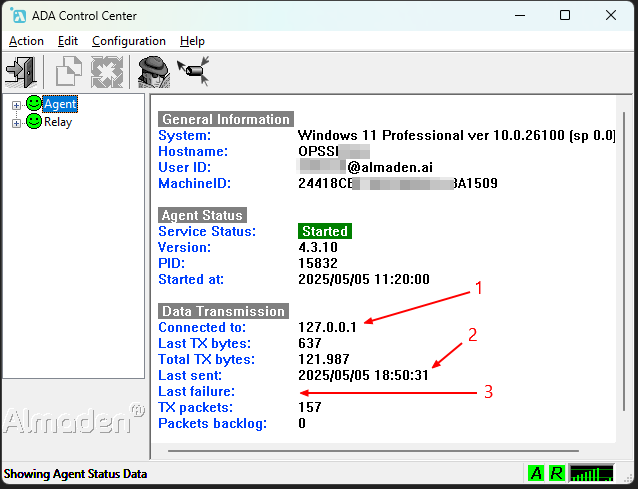The width and height of the screenshot is (638, 489).
Task: Click the Windows 11 Professional system value
Action: pos(457,135)
